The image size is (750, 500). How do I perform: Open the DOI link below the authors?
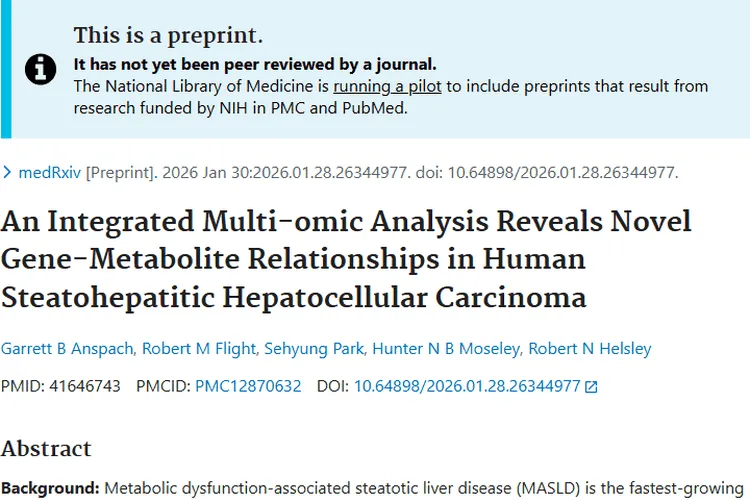tap(467, 386)
